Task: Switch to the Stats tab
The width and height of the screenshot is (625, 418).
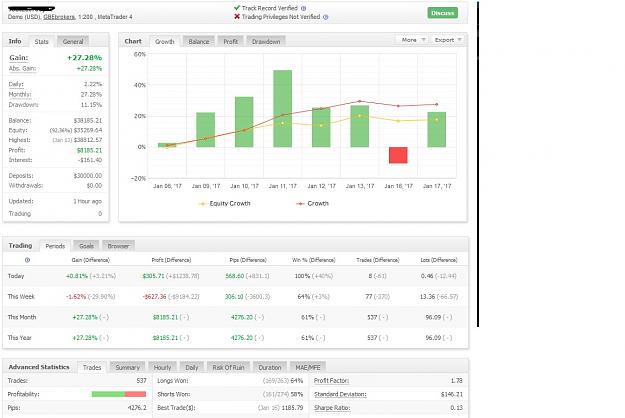Action: pos(41,41)
